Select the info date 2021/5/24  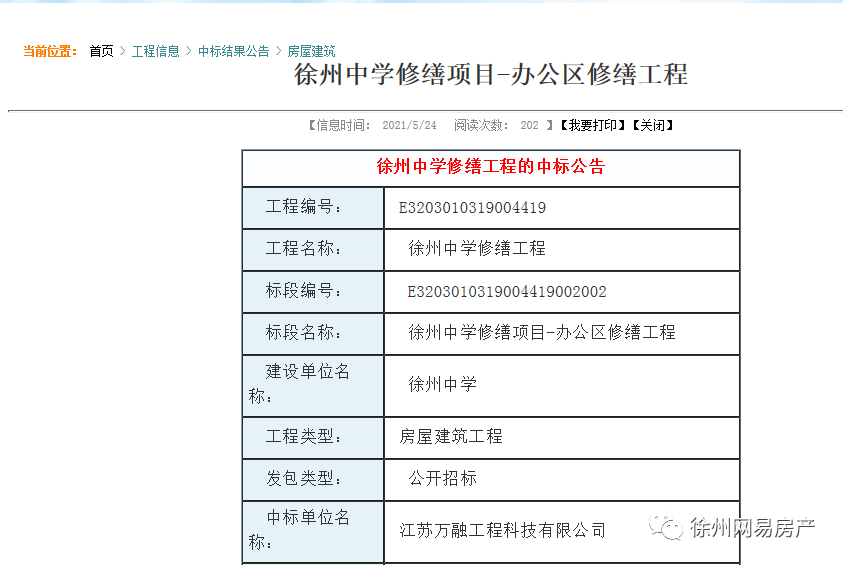pos(409,125)
